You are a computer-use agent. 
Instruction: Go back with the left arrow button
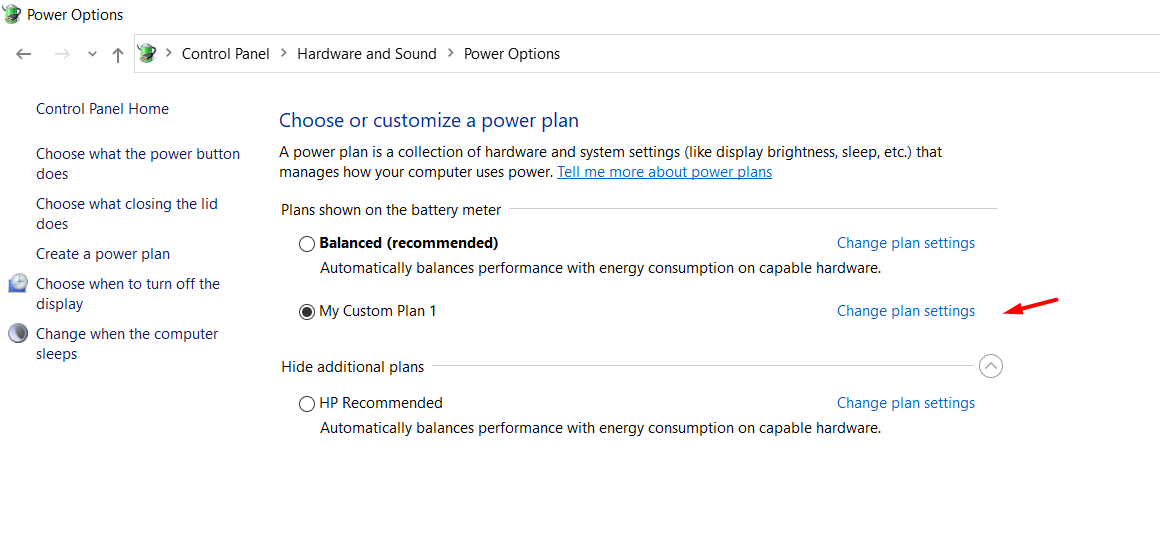click(24, 54)
